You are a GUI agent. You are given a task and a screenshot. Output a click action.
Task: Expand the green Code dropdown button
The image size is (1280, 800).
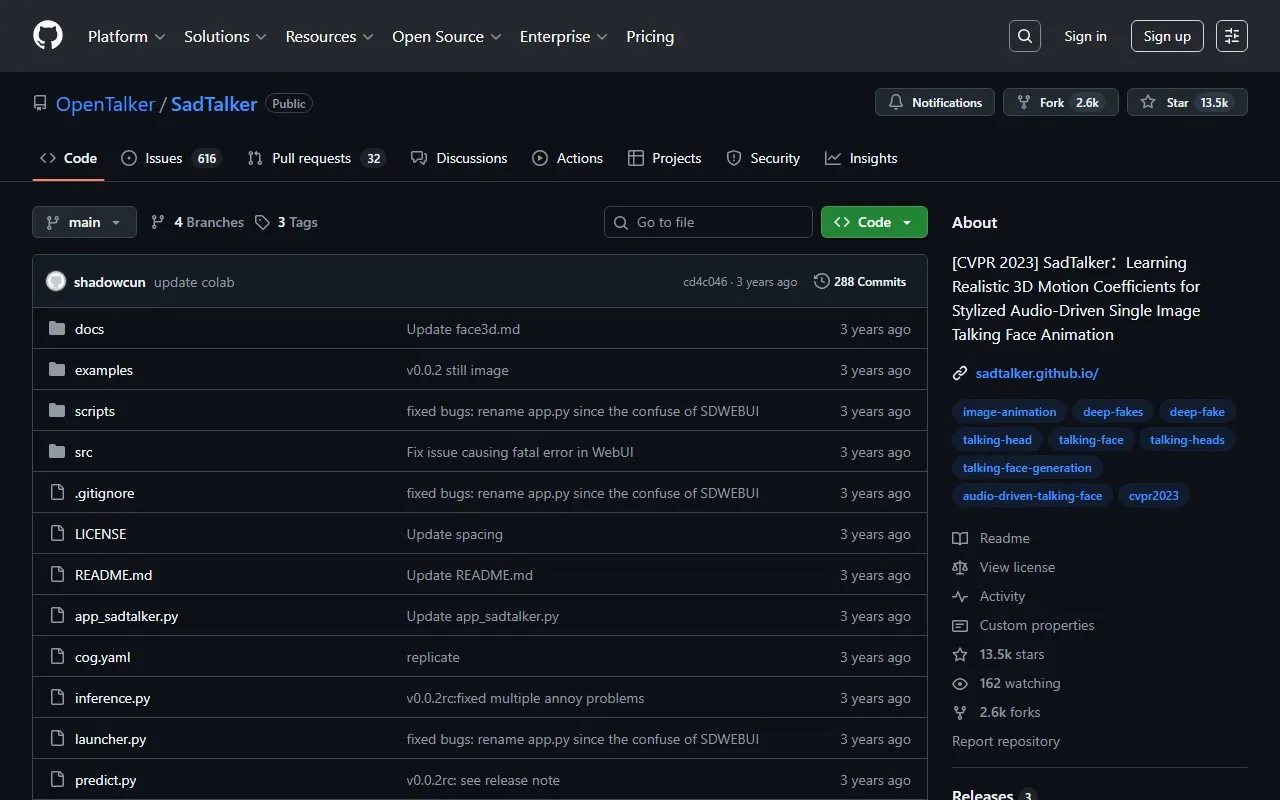[873, 222]
